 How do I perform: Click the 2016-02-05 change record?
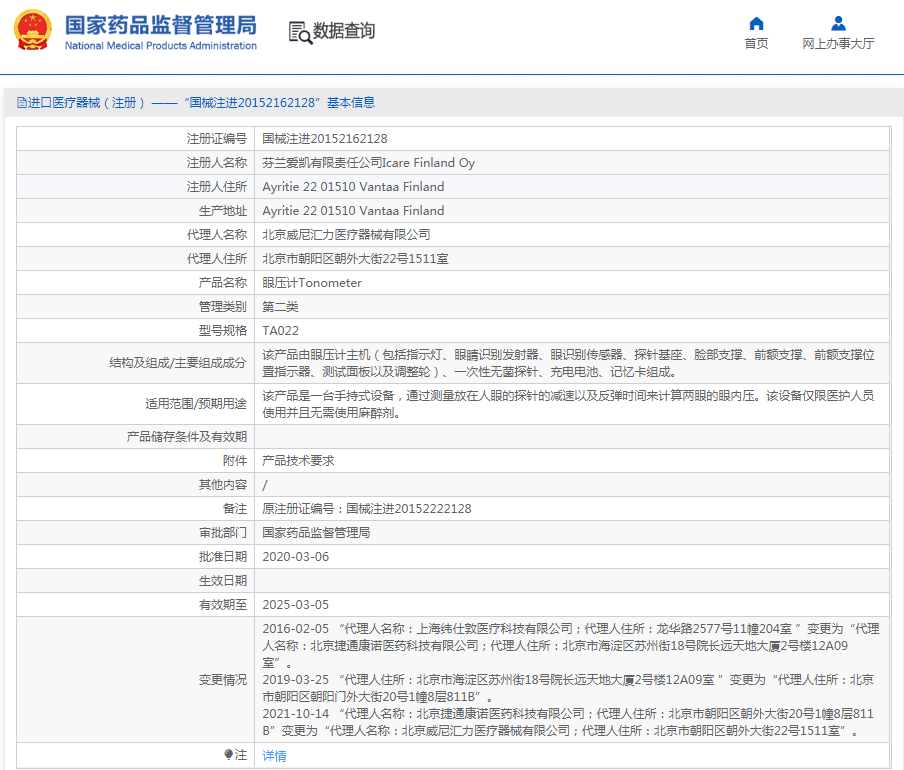(571, 646)
